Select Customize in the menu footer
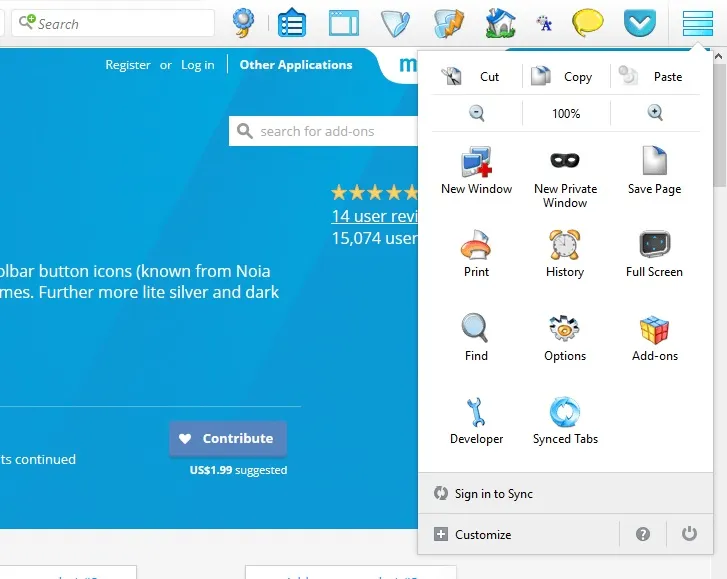This screenshot has height=579, width=727. 482,535
